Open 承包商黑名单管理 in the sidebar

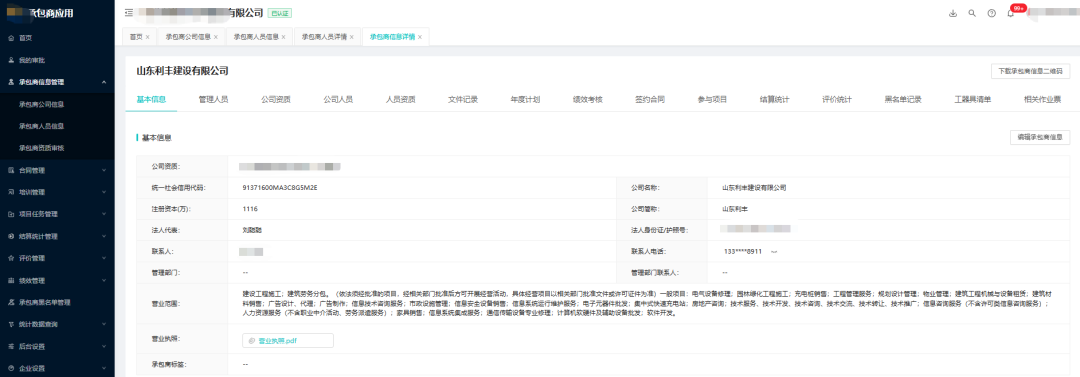pos(44,302)
